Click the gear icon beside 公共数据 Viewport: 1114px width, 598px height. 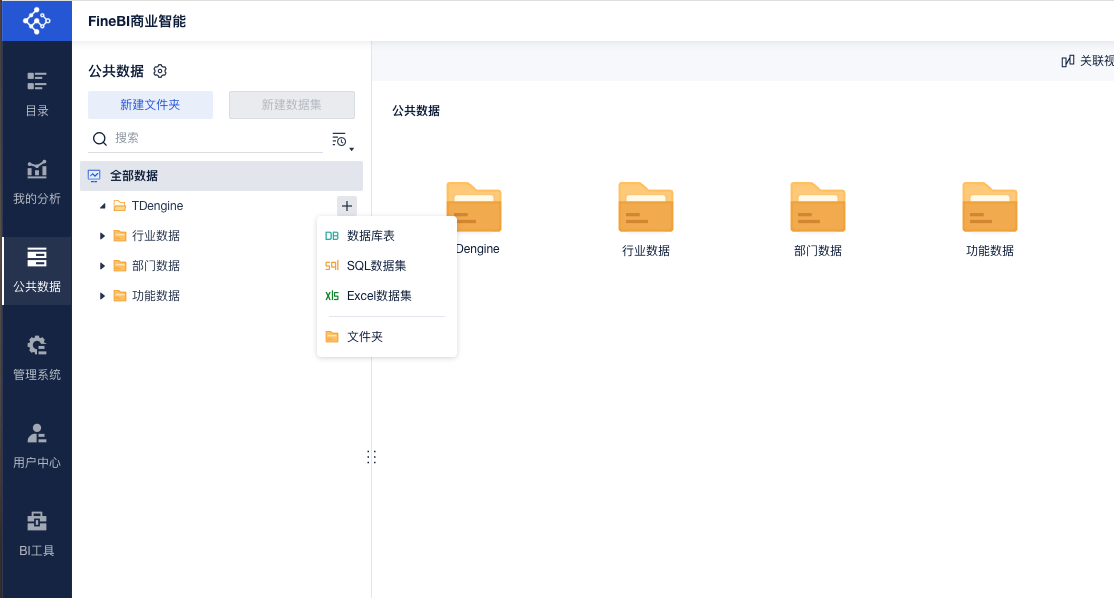click(160, 71)
